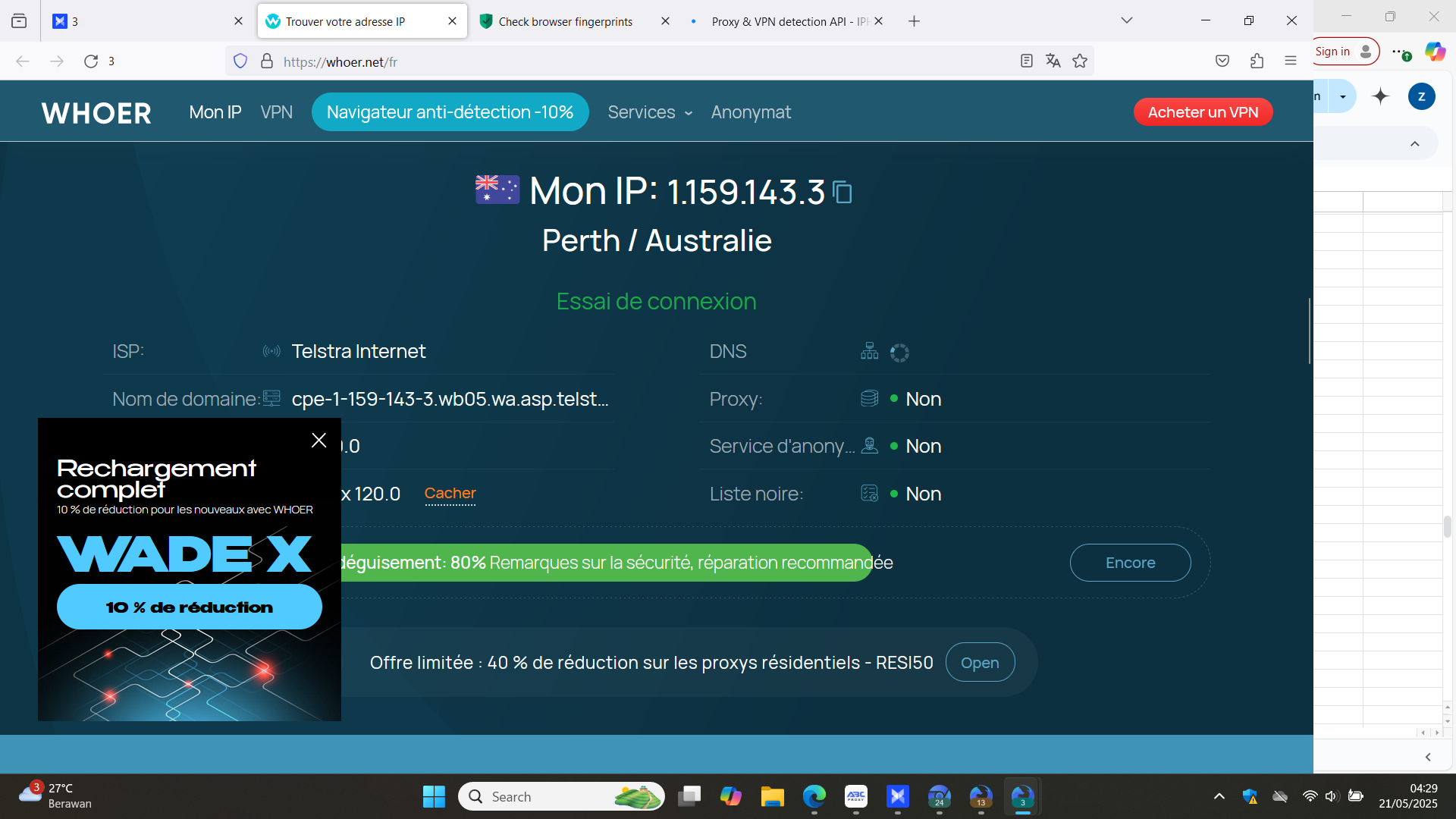This screenshot has width=1456, height=819.
Task: Click the Copilot icon in the right window
Action: [1435, 52]
